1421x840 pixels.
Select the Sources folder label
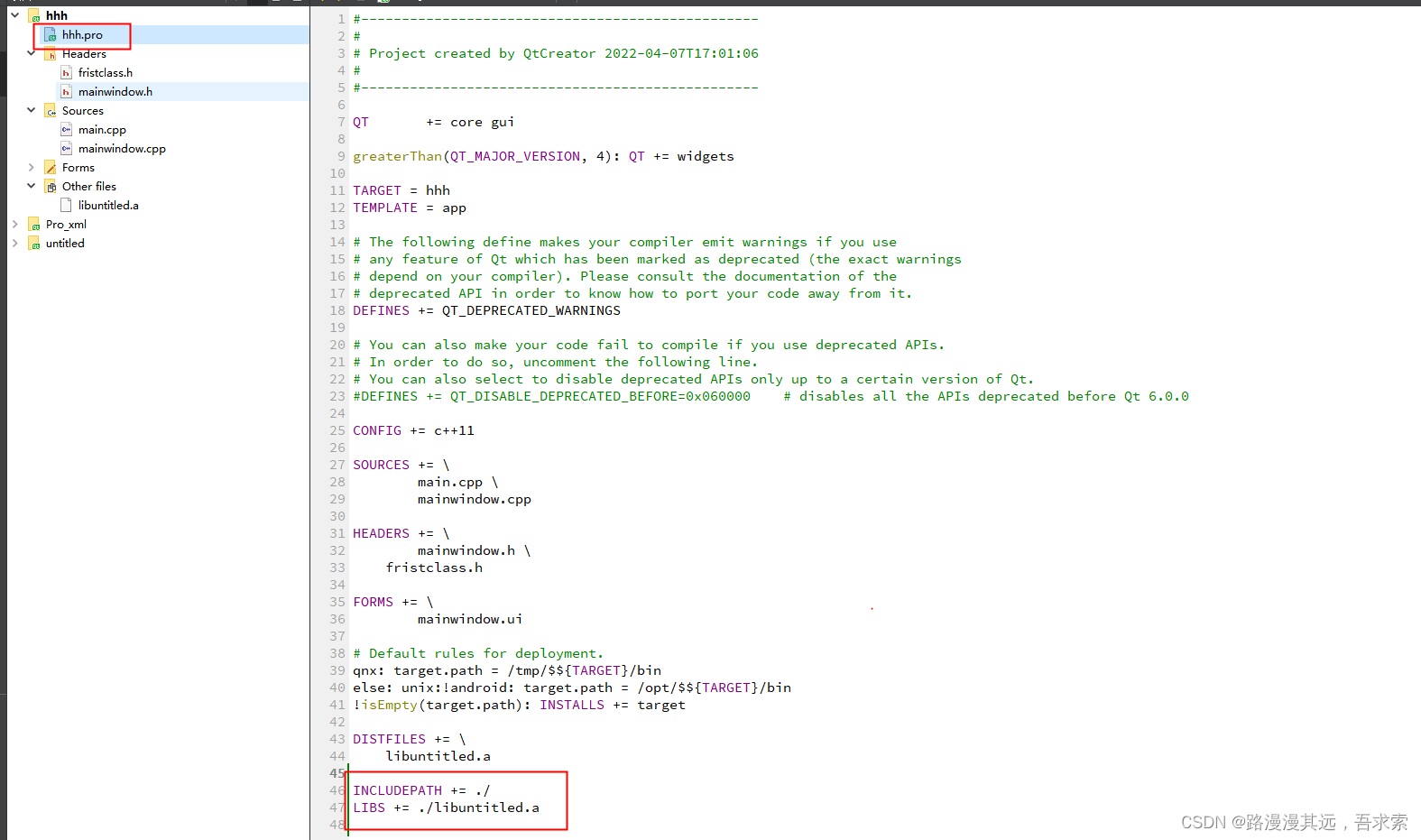[x=83, y=110]
